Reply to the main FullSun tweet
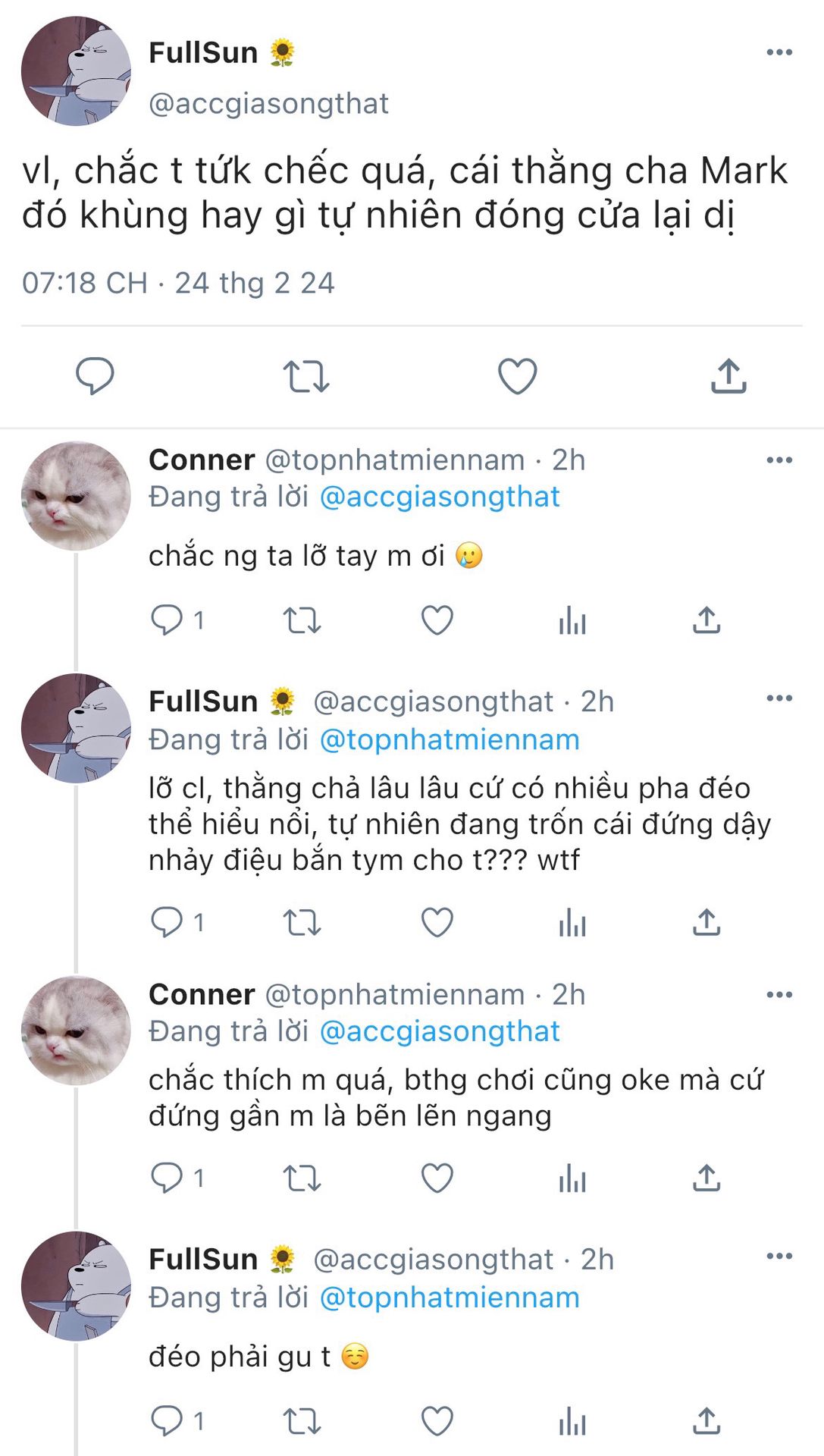 pos(95,375)
